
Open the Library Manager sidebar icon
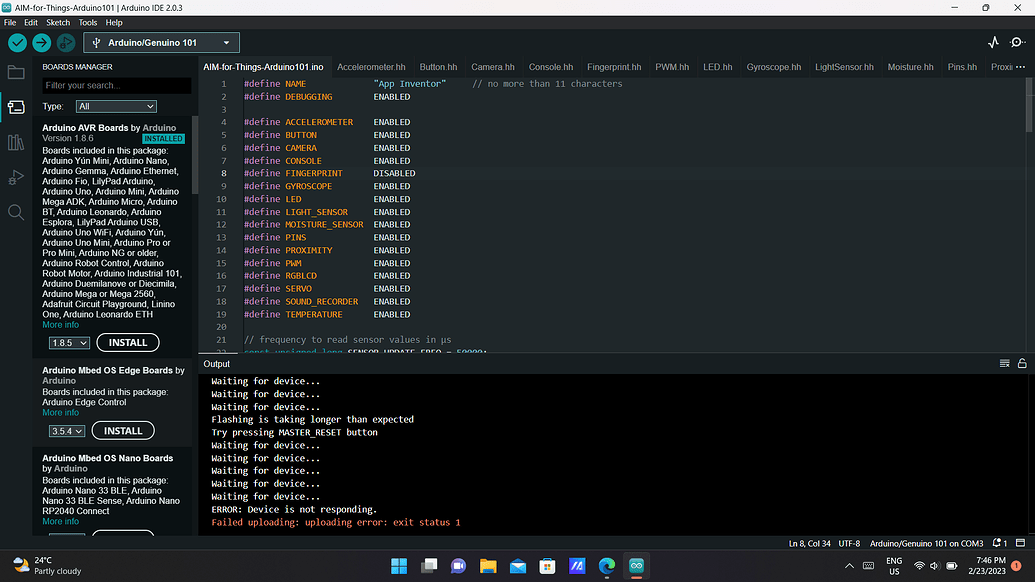pos(14,142)
